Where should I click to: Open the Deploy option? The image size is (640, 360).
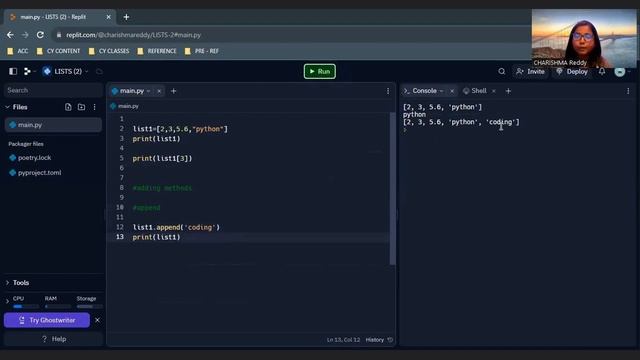[572, 71]
